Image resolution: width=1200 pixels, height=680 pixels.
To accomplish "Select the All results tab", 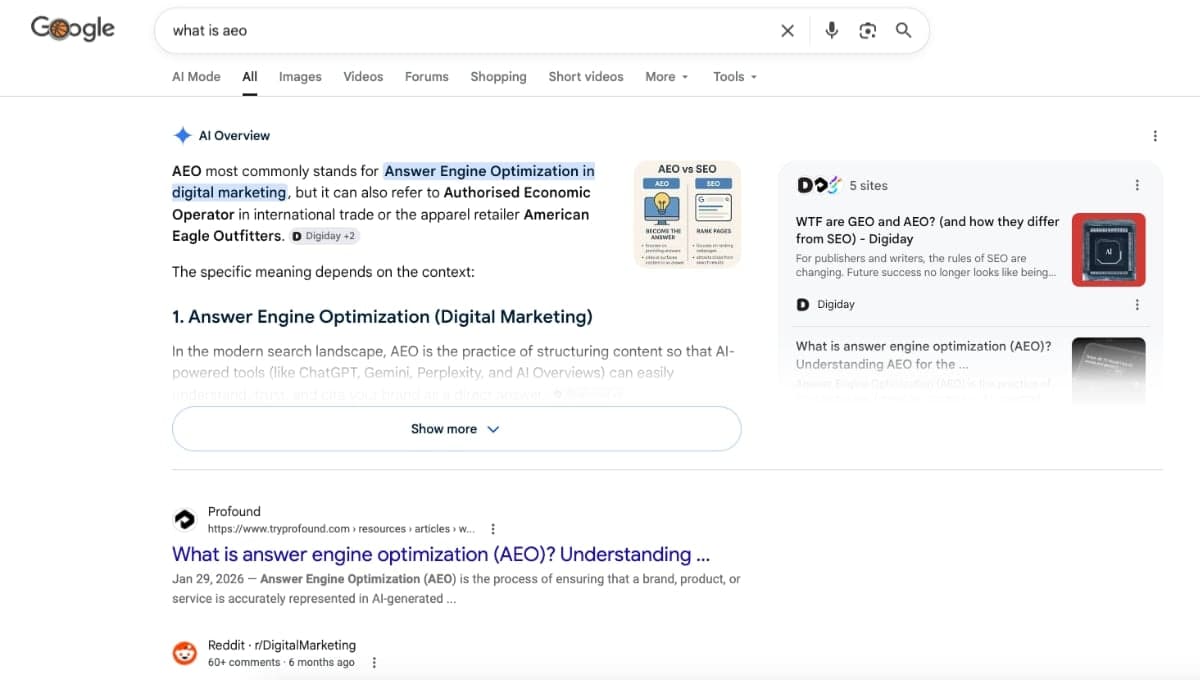I will tap(250, 76).
